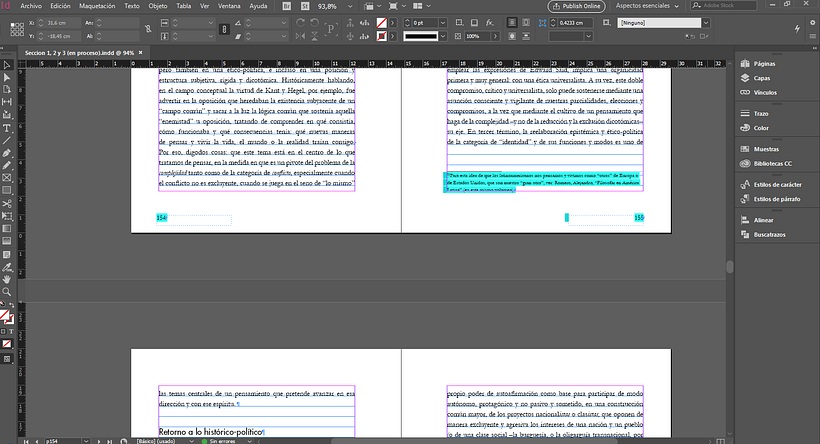Image resolution: width=820 pixels, height=444 pixels.
Task: Toggle the swap fill and stroke arrow
Action: [12, 305]
